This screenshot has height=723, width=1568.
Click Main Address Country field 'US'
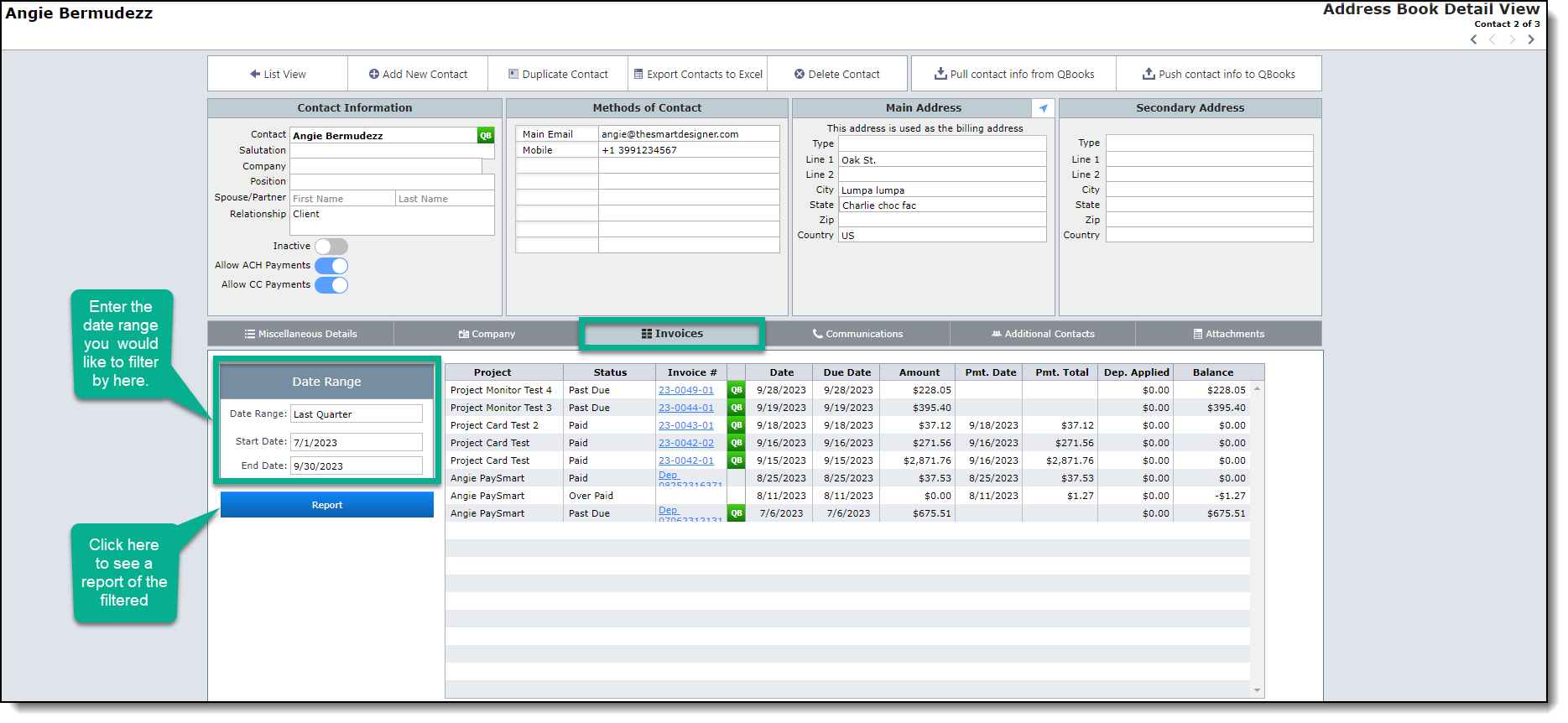(x=942, y=235)
